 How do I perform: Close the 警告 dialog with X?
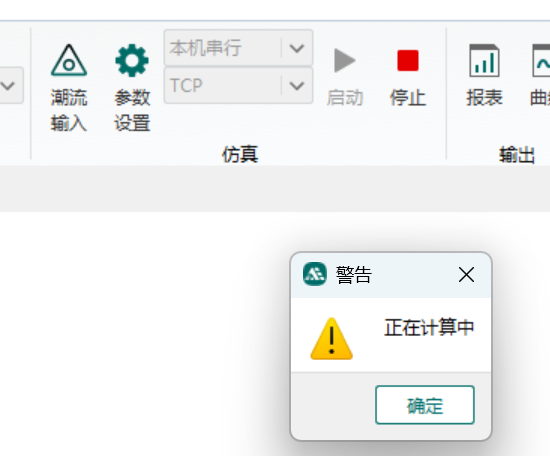pos(466,274)
